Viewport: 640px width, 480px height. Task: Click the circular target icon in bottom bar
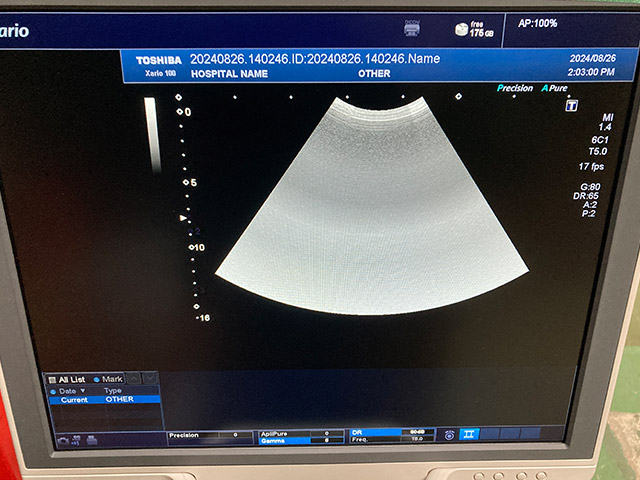449,435
